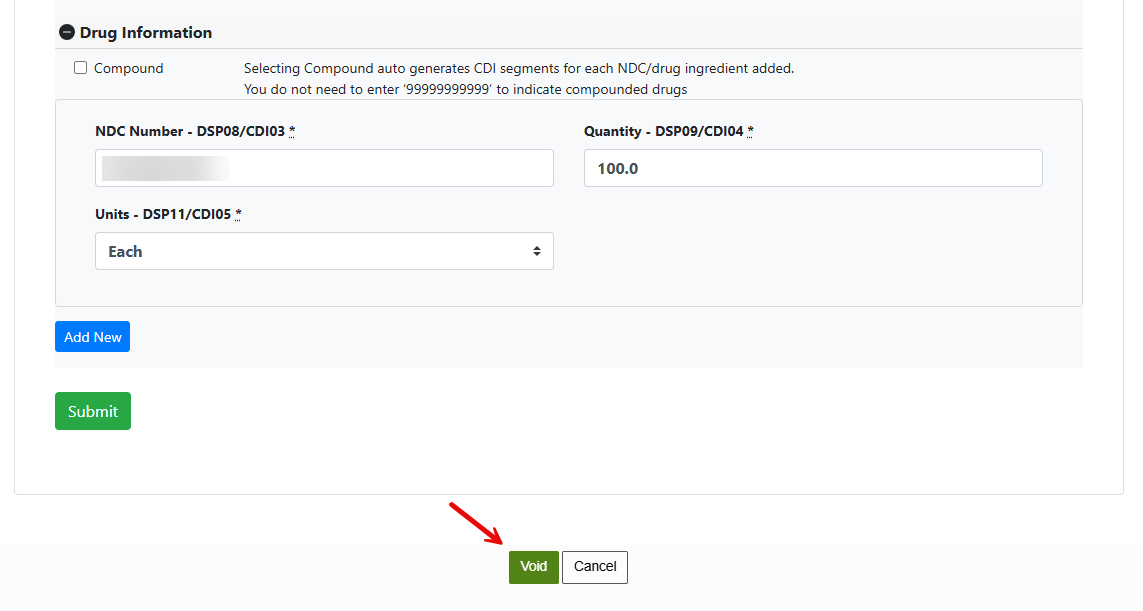Check the Compound checkbox
The width and height of the screenshot is (1143, 611).
[80, 68]
